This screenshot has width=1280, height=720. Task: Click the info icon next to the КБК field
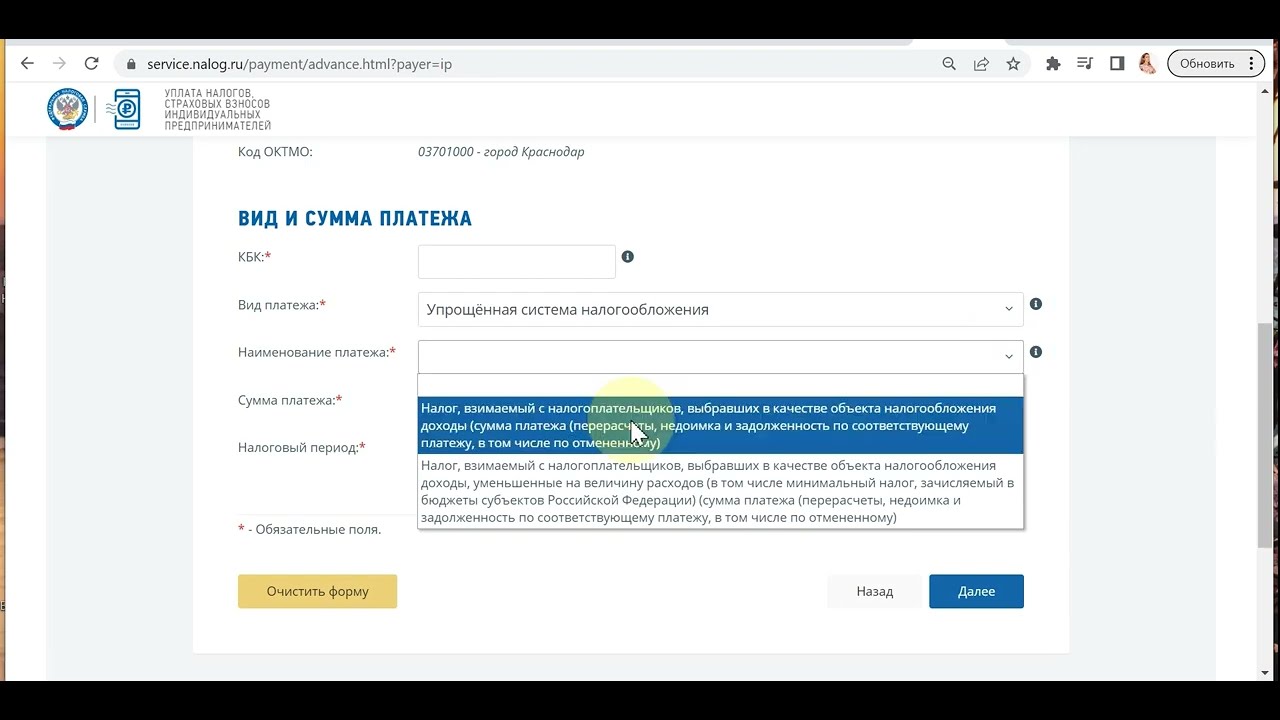pyautogui.click(x=628, y=257)
